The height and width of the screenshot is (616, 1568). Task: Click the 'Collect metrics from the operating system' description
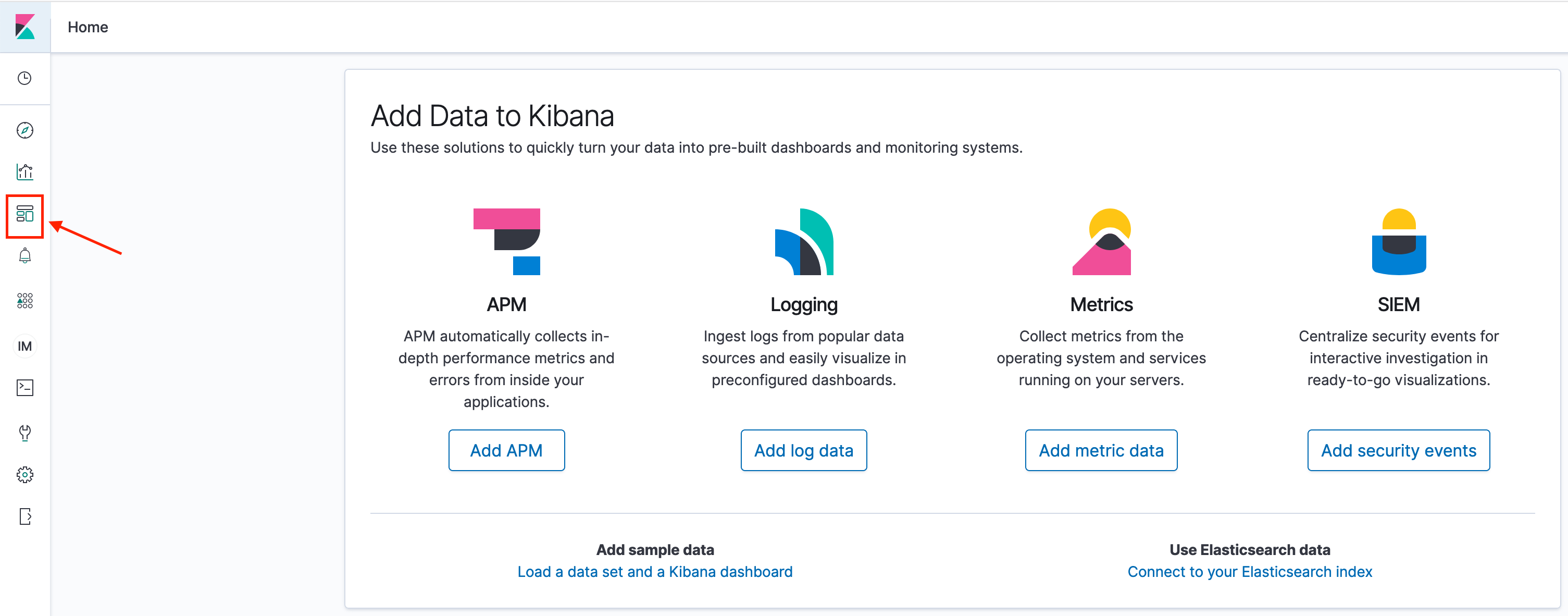pyautogui.click(x=1101, y=358)
